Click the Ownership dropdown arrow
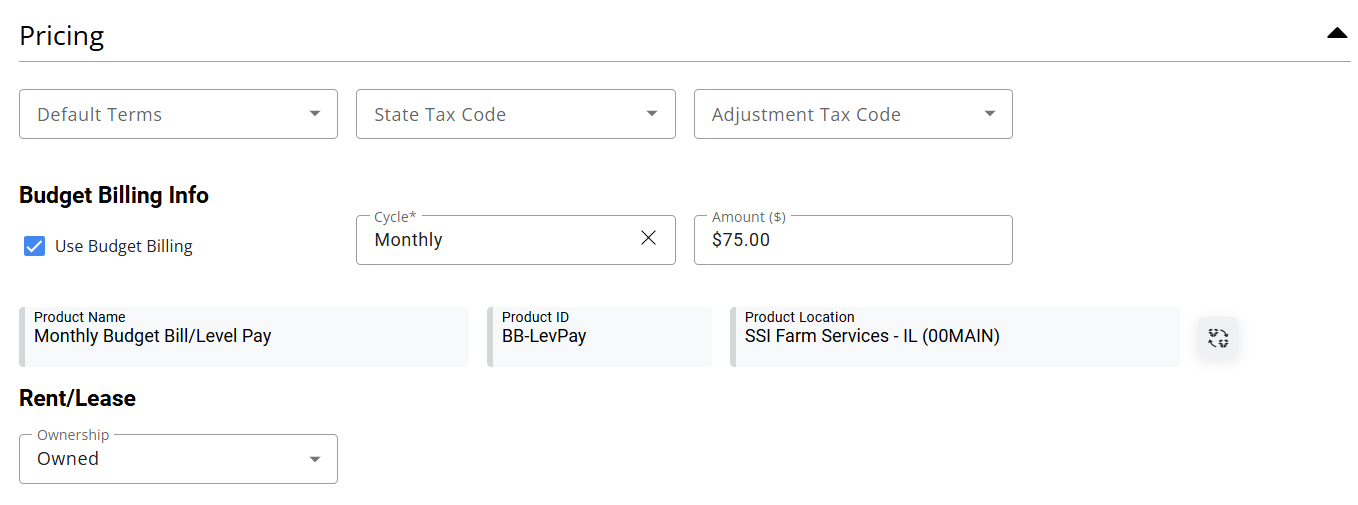Viewport: 1358px width, 505px height. point(315,459)
